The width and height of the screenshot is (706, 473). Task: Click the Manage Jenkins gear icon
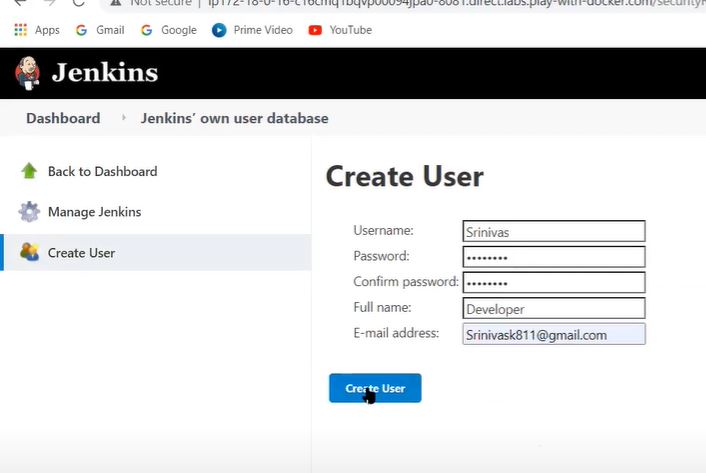coord(29,212)
